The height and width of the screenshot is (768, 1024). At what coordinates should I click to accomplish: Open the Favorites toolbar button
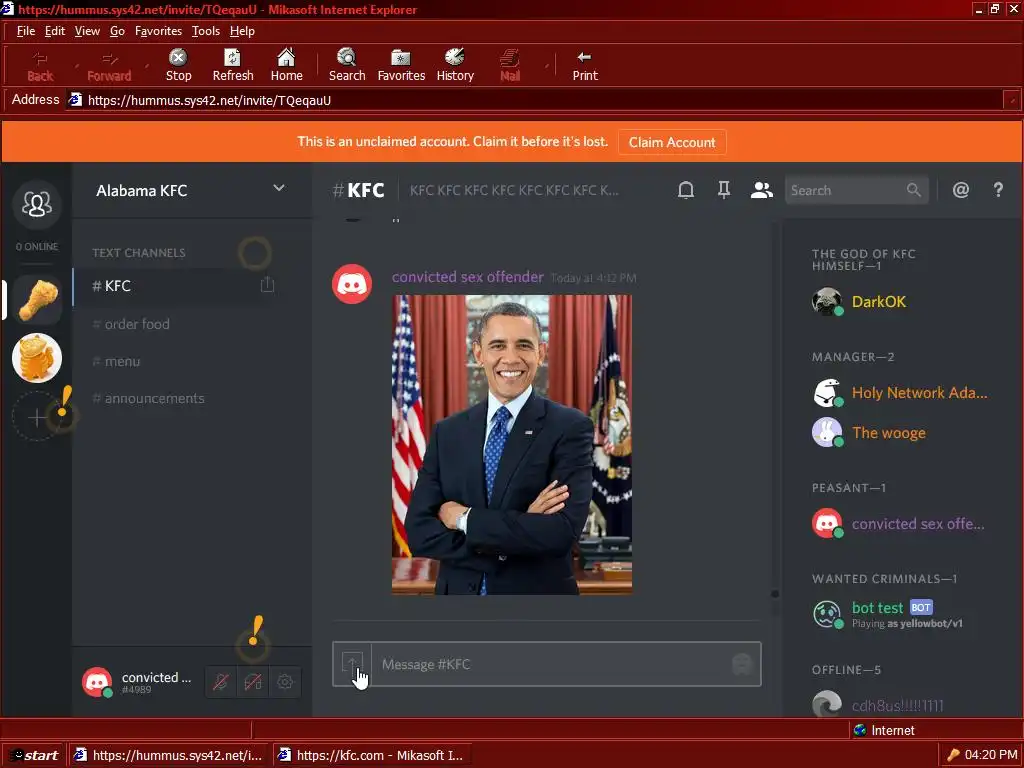click(x=401, y=65)
